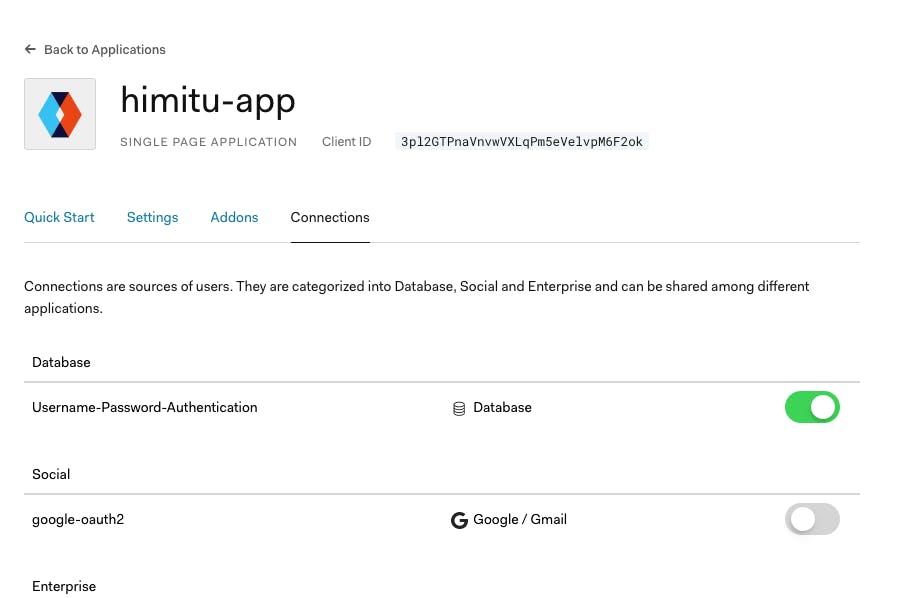Viewport: 900px width, 598px height.
Task: Enable the google-oauth2 toggle
Action: point(812,519)
